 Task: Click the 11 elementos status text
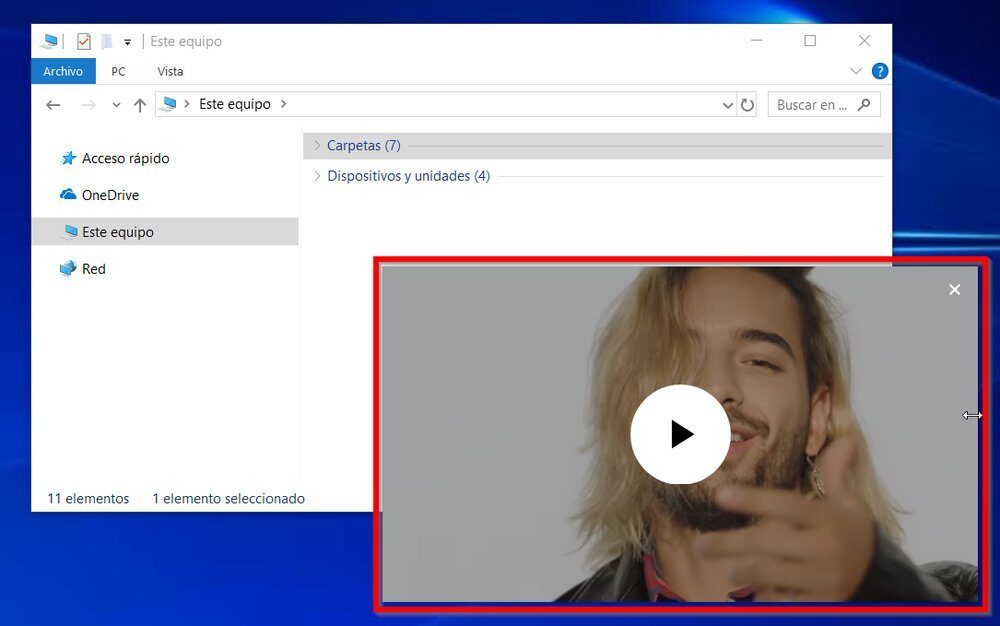[88, 499]
